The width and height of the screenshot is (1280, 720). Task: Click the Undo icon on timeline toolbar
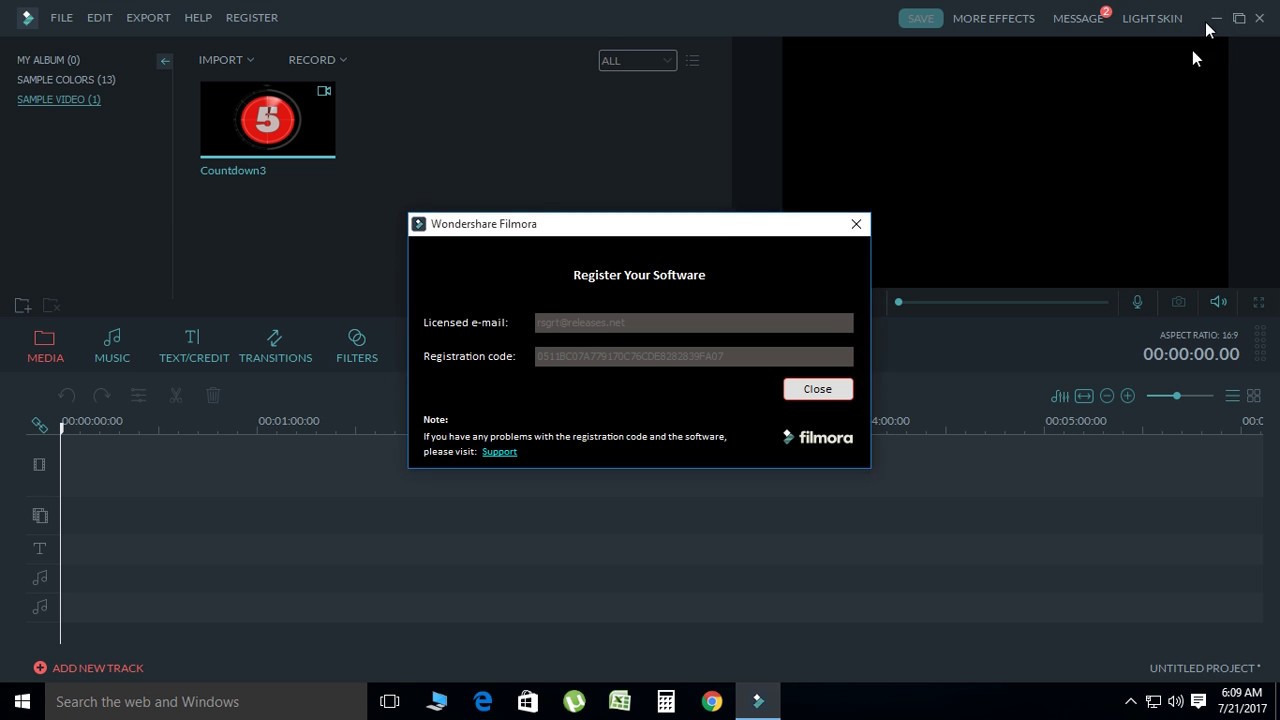click(x=66, y=396)
